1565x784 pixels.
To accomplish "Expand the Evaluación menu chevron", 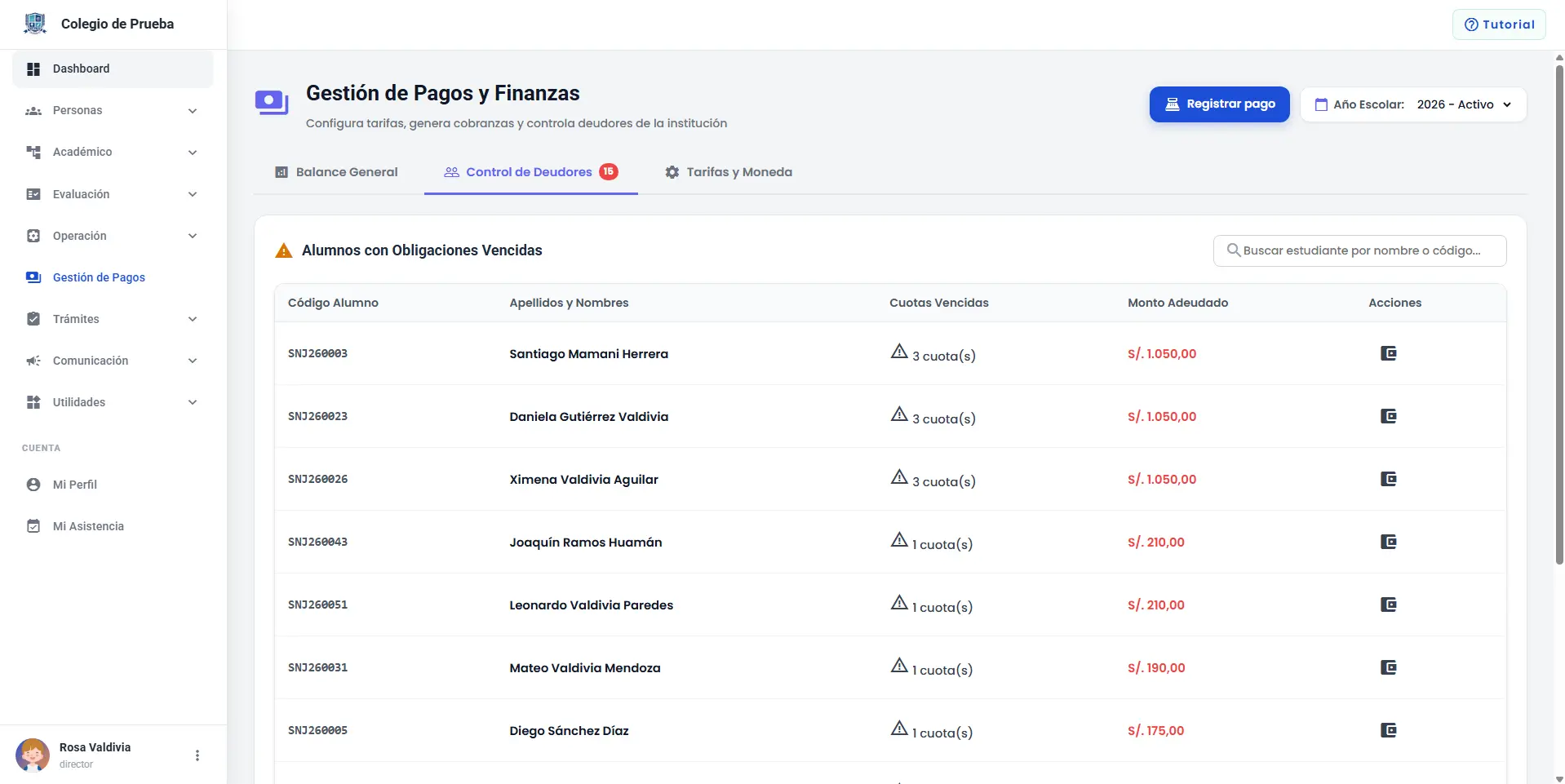I will (x=193, y=194).
